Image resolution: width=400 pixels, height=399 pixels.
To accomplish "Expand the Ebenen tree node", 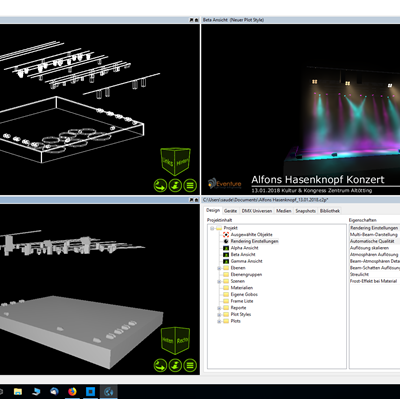I will (219, 268).
